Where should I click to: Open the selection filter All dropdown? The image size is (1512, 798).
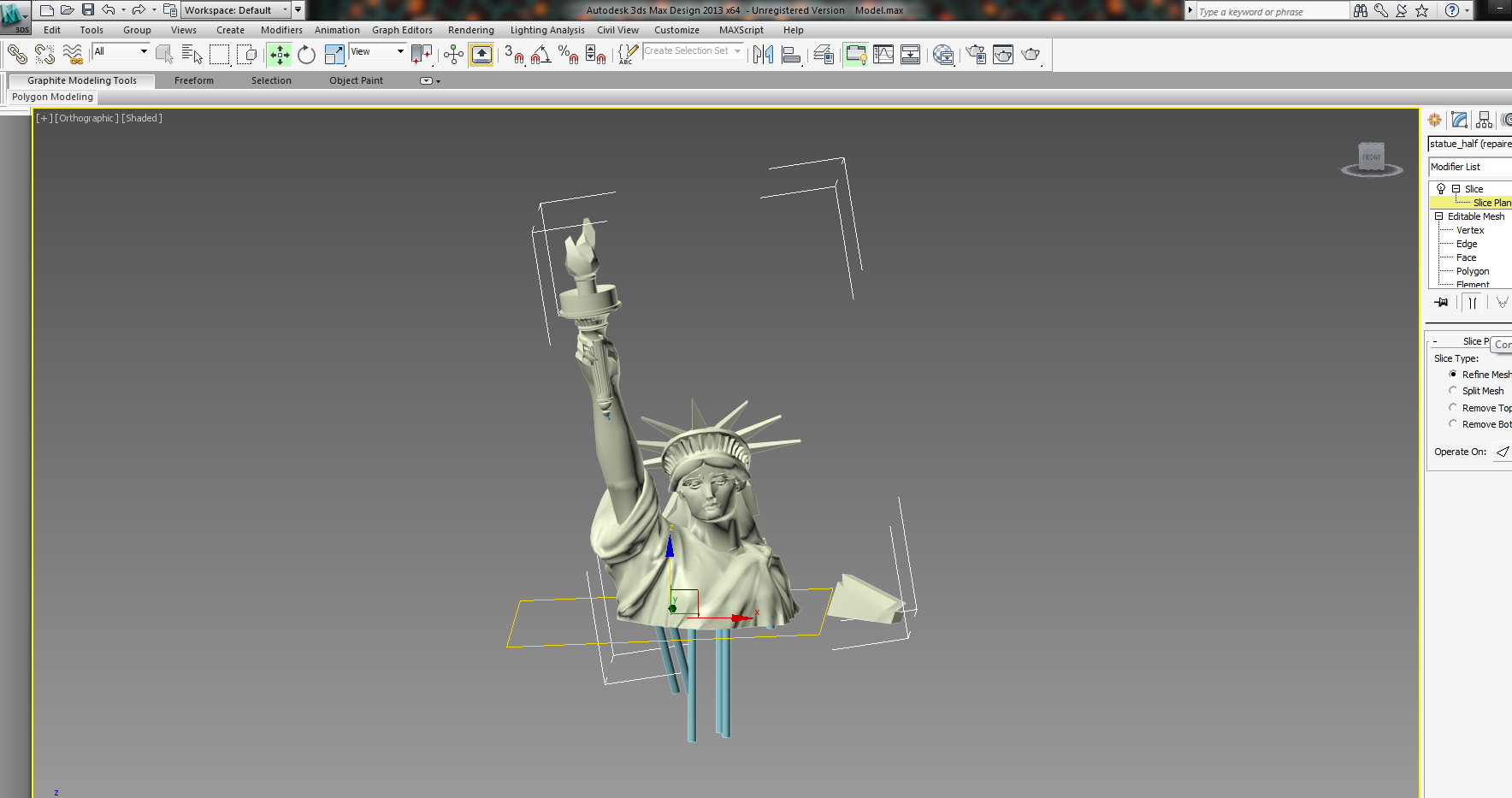point(144,51)
